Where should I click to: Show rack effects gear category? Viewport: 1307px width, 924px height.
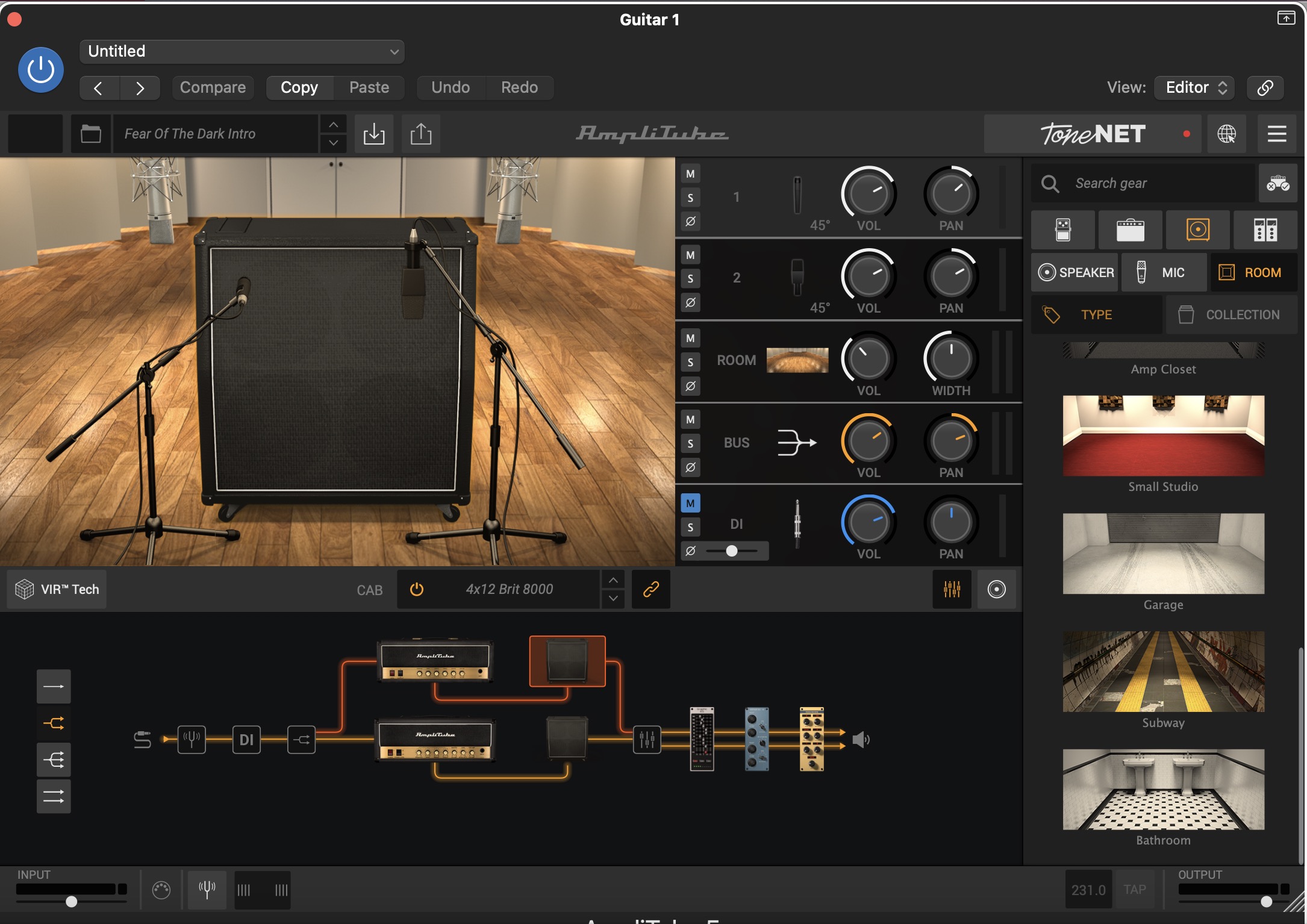coord(1265,230)
